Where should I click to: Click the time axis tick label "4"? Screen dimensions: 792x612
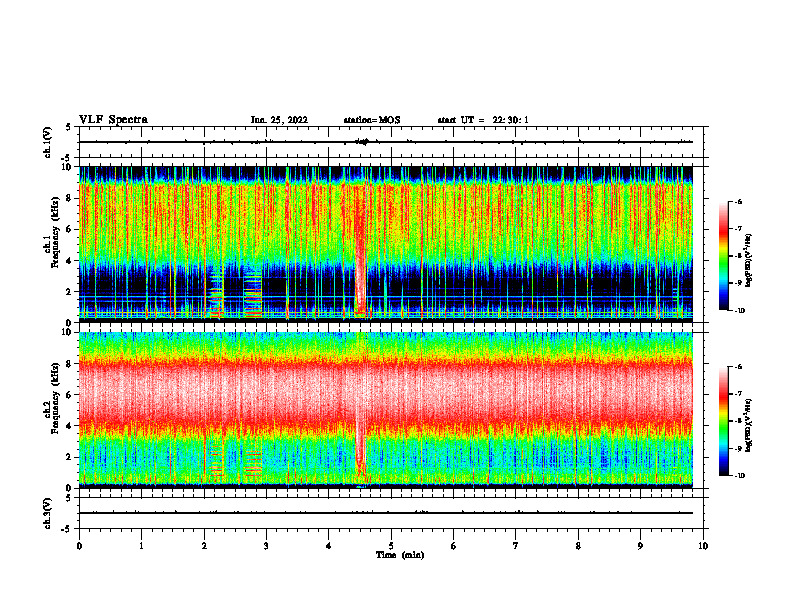point(329,546)
